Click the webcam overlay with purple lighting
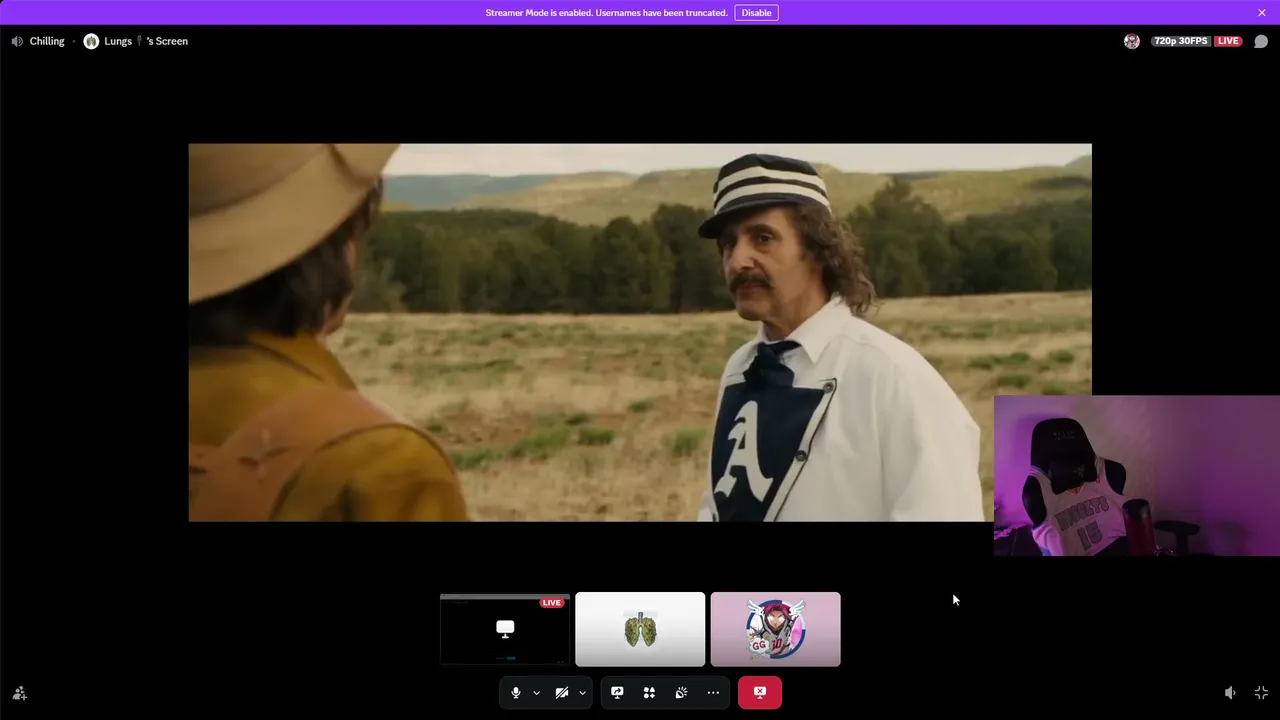This screenshot has height=720, width=1280. 1137,476
